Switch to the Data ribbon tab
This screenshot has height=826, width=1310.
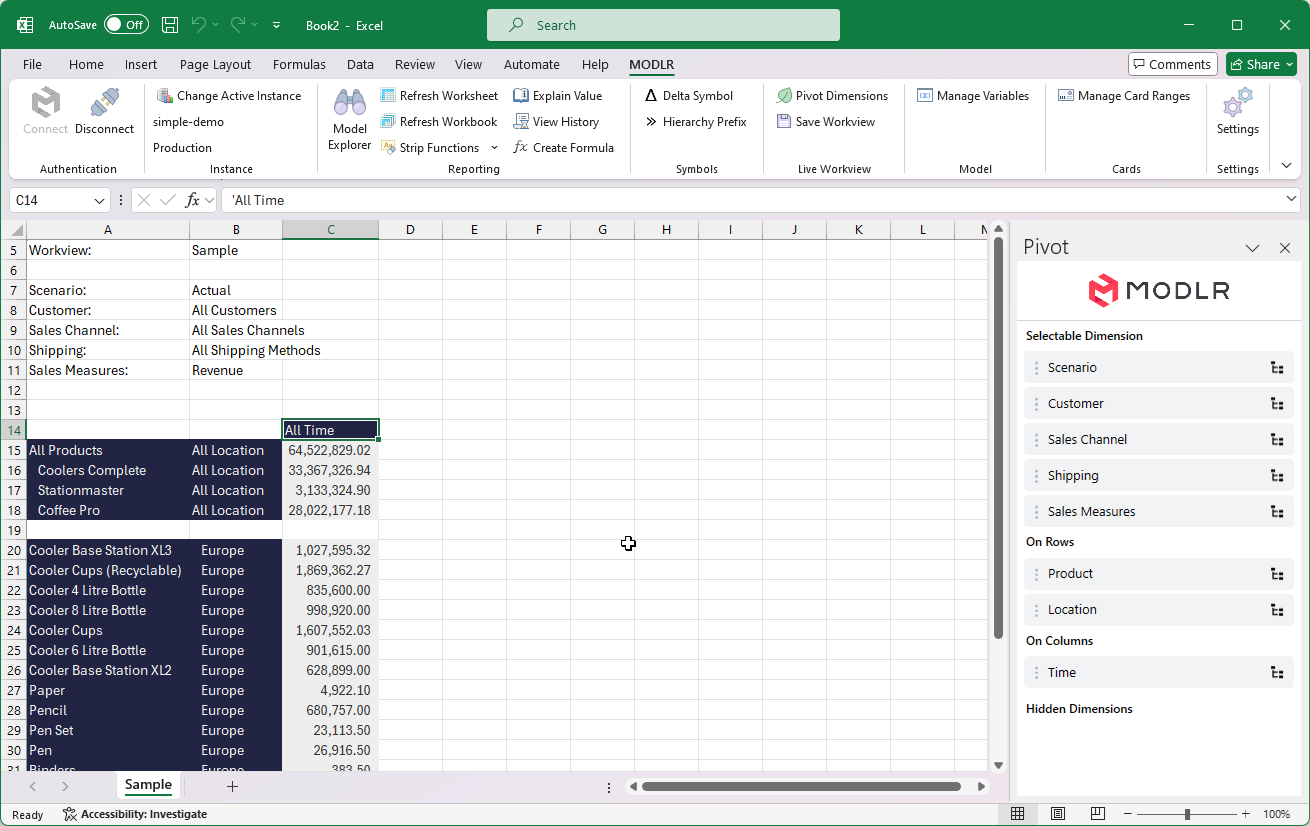coord(362,64)
